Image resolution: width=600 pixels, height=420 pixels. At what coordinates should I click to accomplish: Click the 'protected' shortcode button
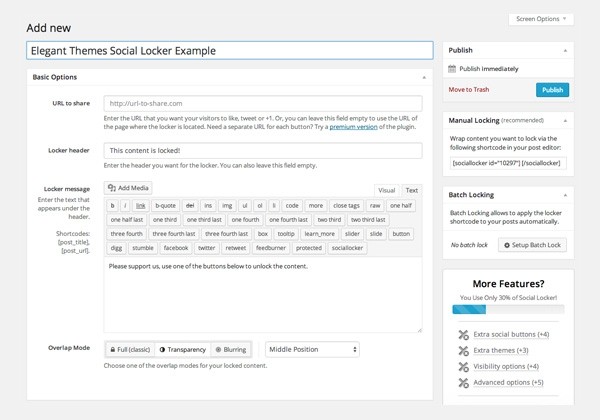coord(309,248)
